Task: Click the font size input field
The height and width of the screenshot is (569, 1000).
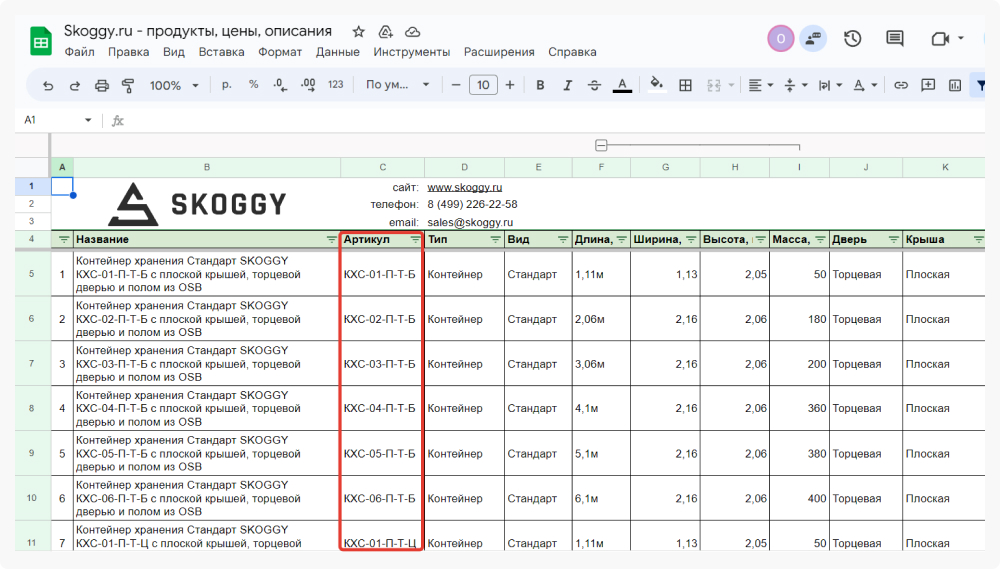Action: pos(483,86)
